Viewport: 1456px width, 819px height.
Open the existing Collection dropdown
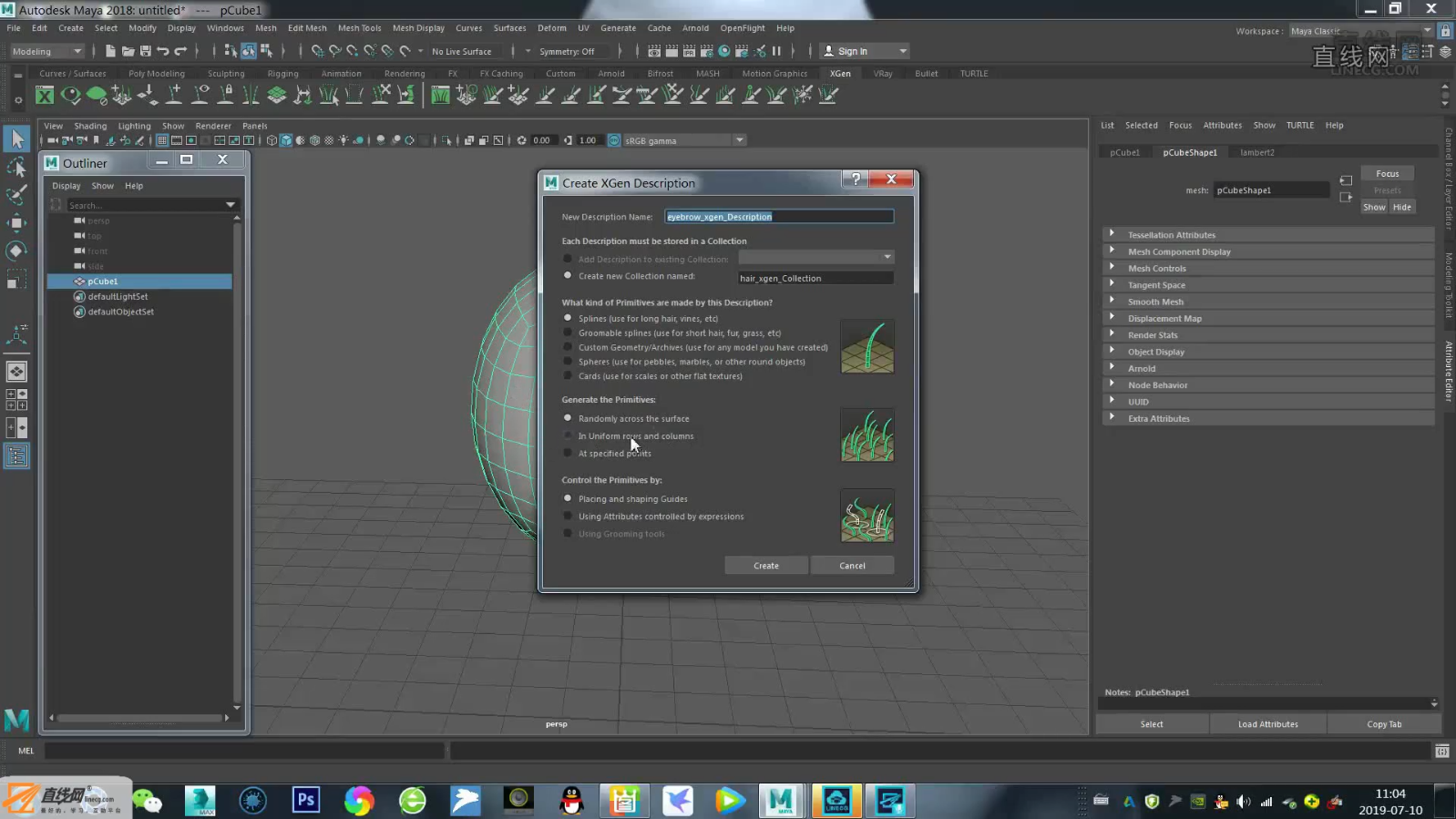pyautogui.click(x=815, y=257)
